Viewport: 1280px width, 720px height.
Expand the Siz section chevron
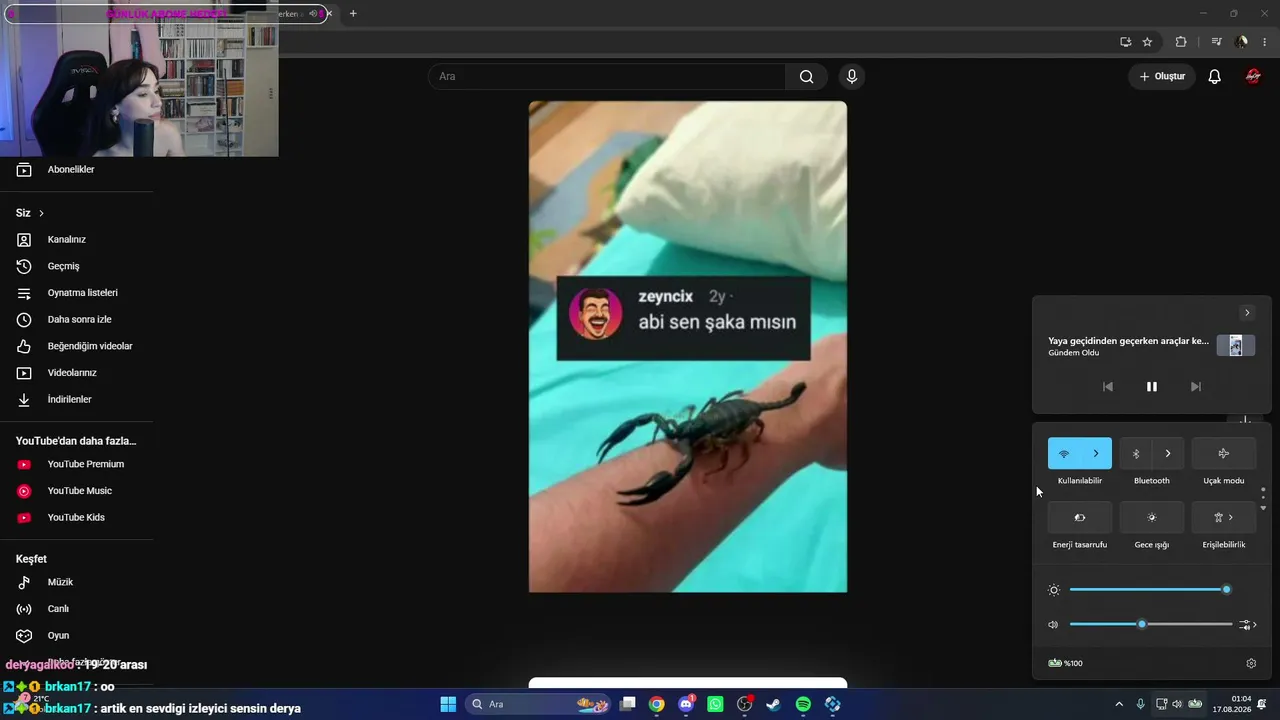(41, 213)
